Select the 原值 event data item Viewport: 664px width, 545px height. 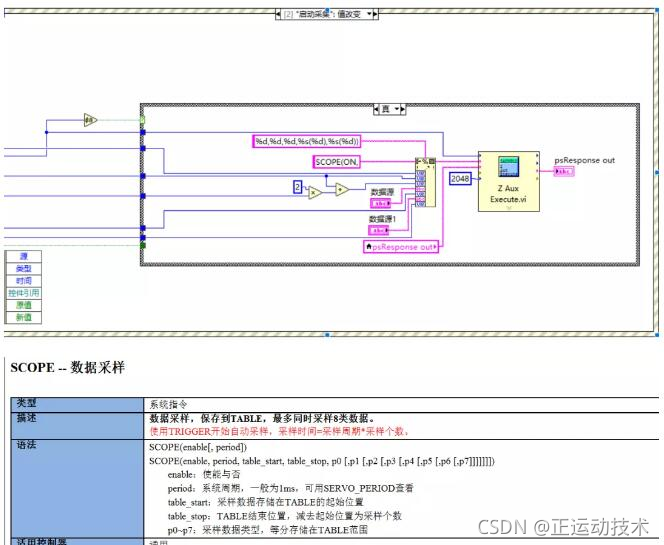[24, 305]
